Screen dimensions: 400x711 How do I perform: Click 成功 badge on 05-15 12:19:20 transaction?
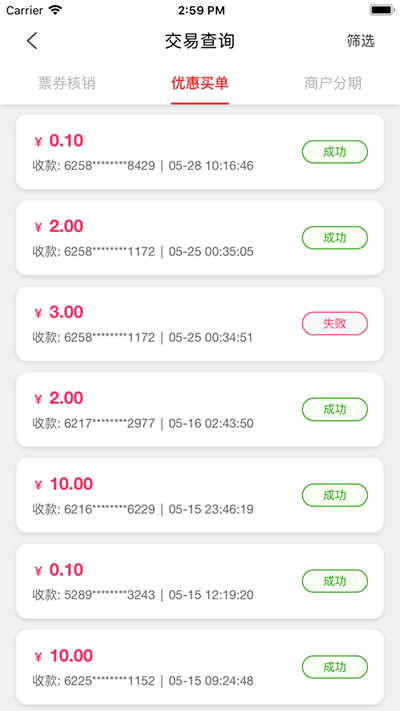[335, 581]
